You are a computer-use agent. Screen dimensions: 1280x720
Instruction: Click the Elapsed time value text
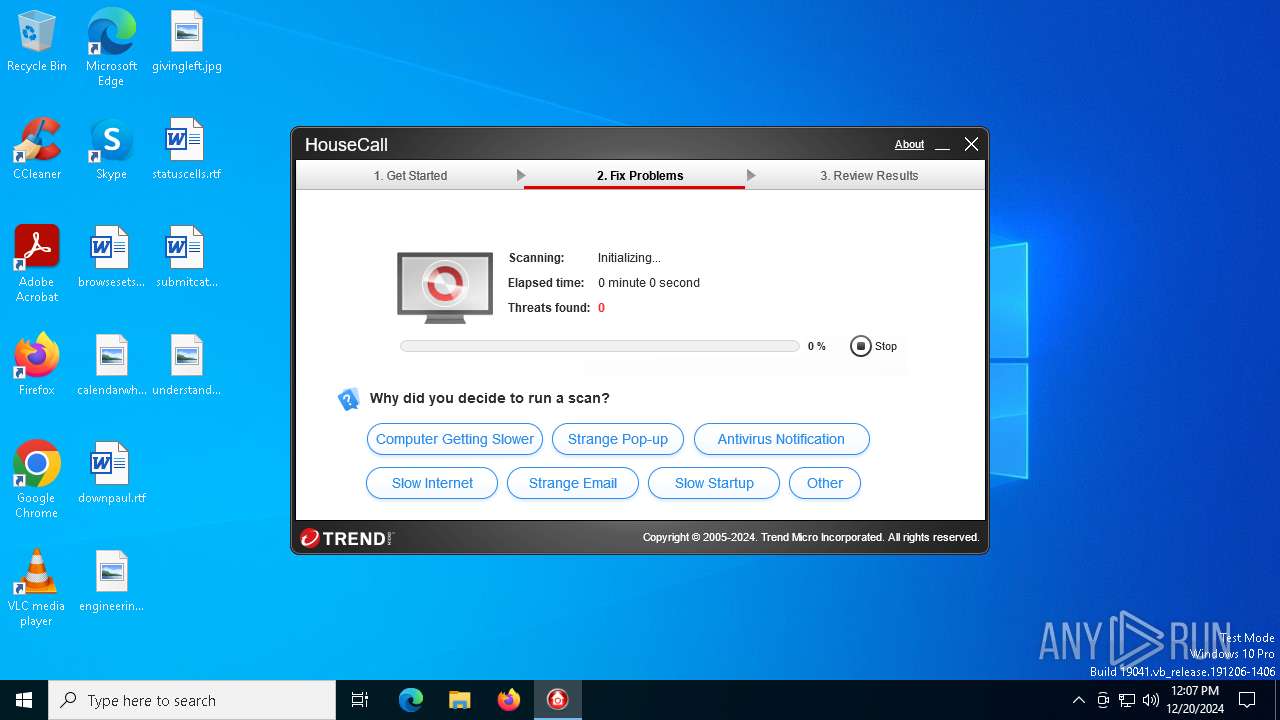(649, 283)
